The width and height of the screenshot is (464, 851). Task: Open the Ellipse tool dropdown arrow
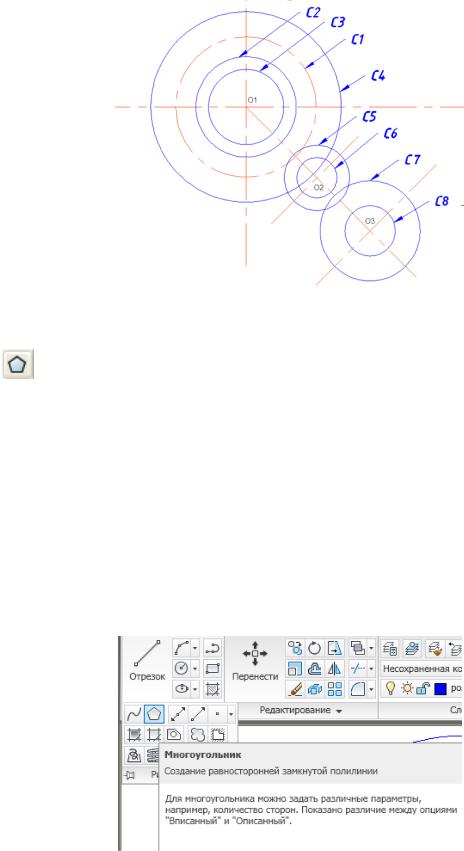click(194, 688)
